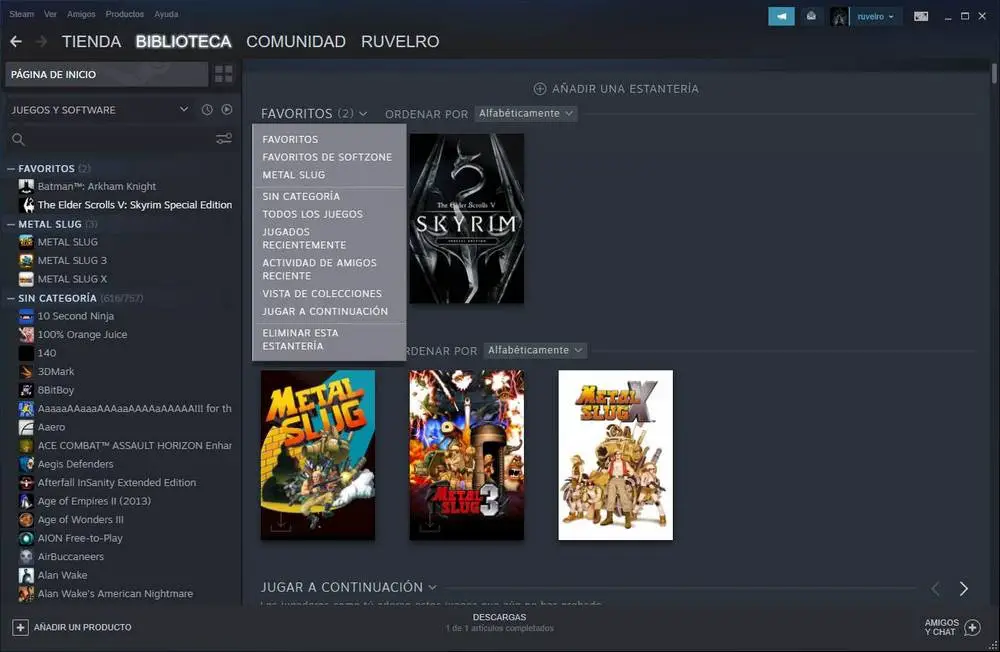Image resolution: width=1000 pixels, height=652 pixels.
Task: Collapse the SIN CATEGORÍA sidebar category
Action: (11, 298)
